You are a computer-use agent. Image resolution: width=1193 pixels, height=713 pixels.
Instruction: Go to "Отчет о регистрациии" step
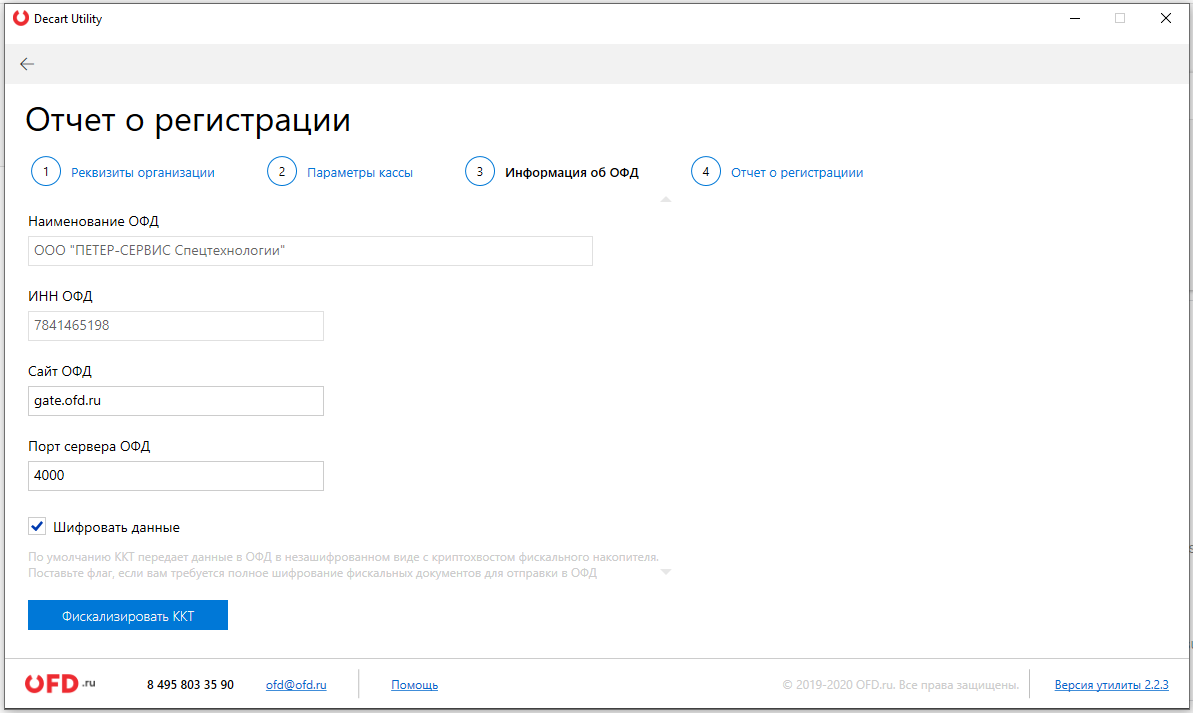(x=797, y=173)
